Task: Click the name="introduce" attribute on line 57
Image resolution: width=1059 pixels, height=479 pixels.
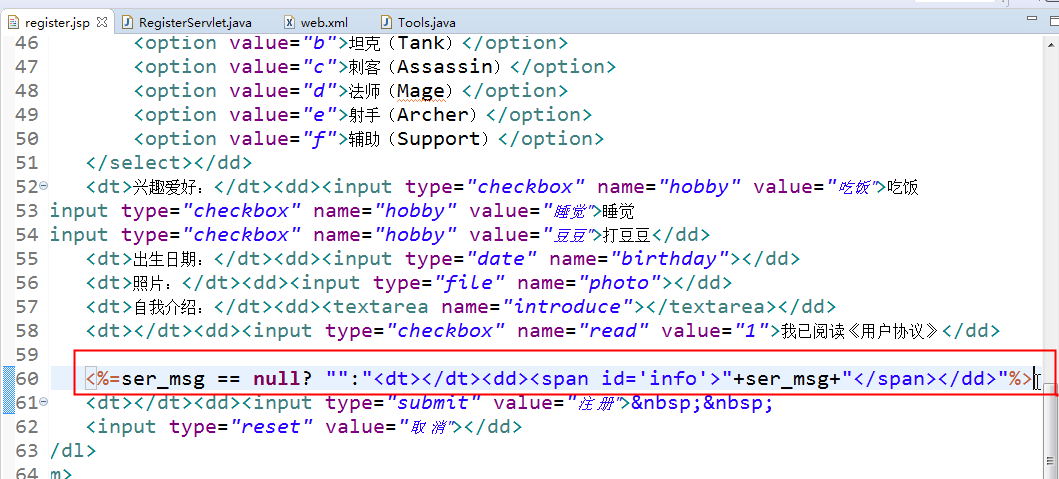Action: coord(537,307)
